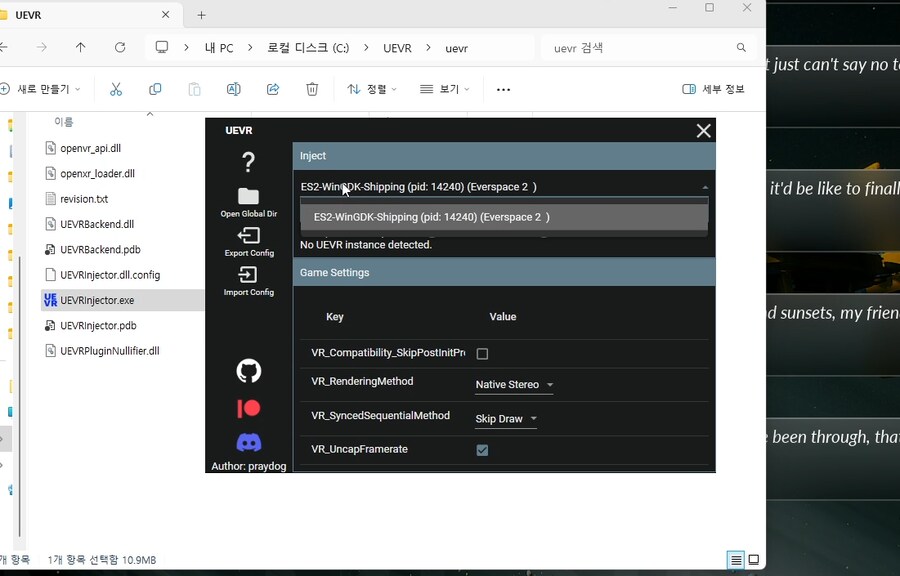This screenshot has width=900, height=576.
Task: Click the Cut scissors icon in Explorer toolbar
Action: pyautogui.click(x=116, y=89)
